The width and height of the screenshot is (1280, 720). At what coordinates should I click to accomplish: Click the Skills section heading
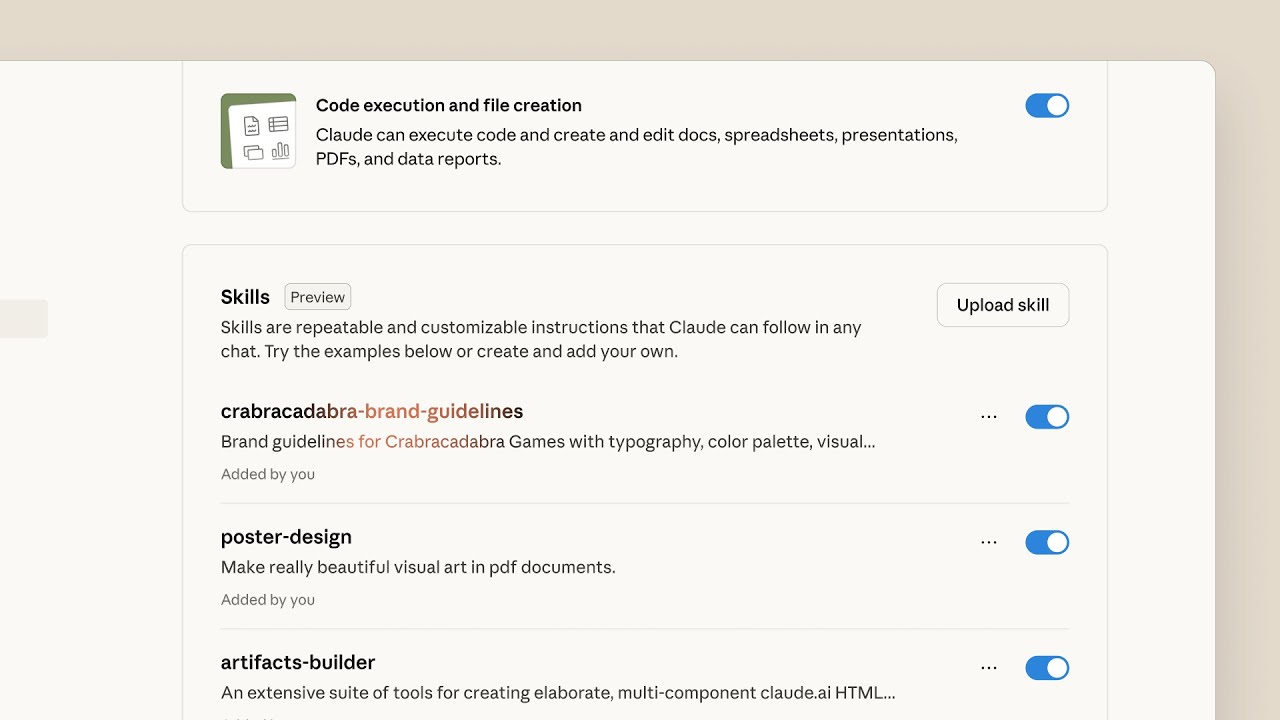tap(244, 296)
